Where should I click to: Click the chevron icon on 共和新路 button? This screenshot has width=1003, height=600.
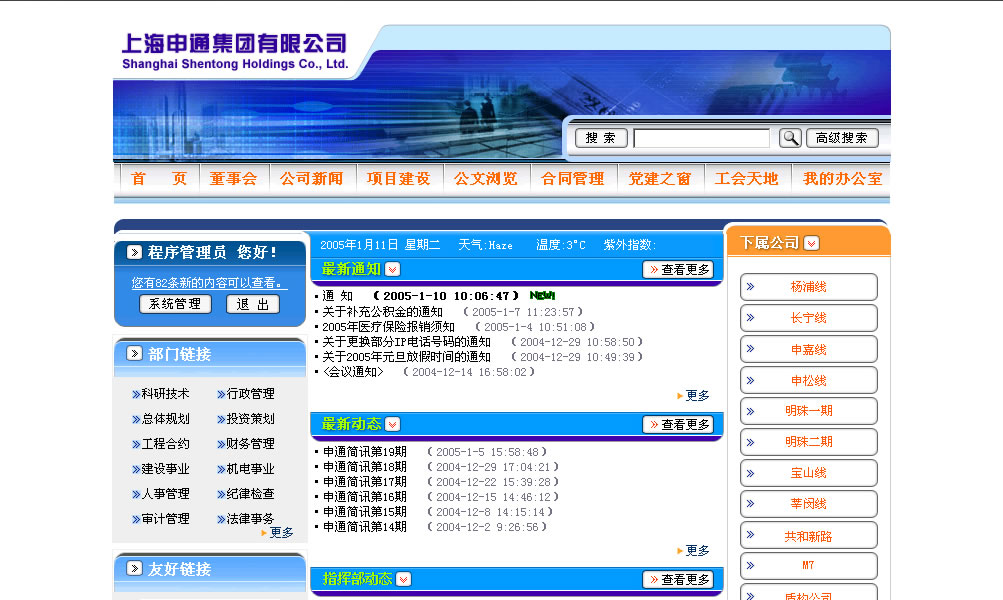[x=750, y=535]
